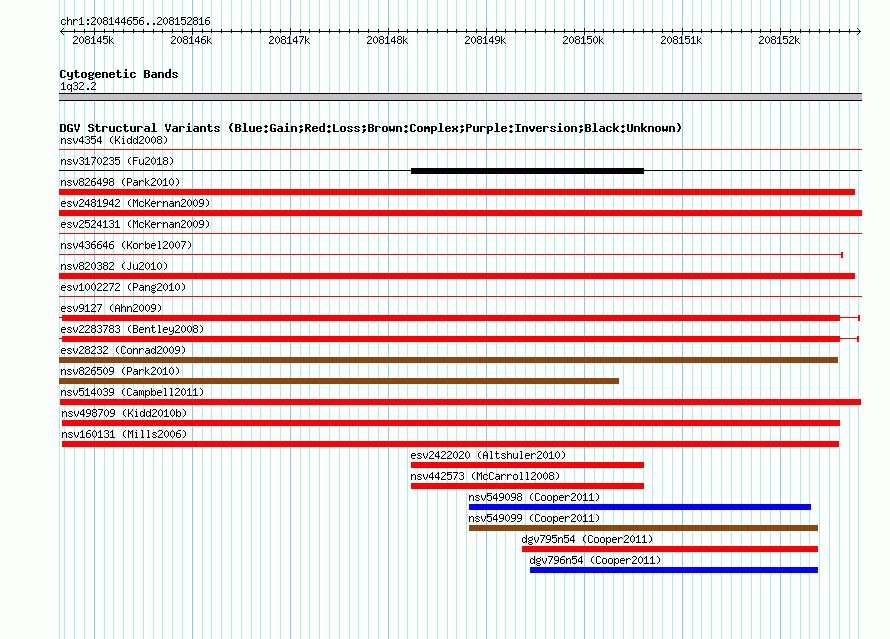Click the 208146k ruler position
Viewport: 890px width, 639px height.
coord(191,40)
